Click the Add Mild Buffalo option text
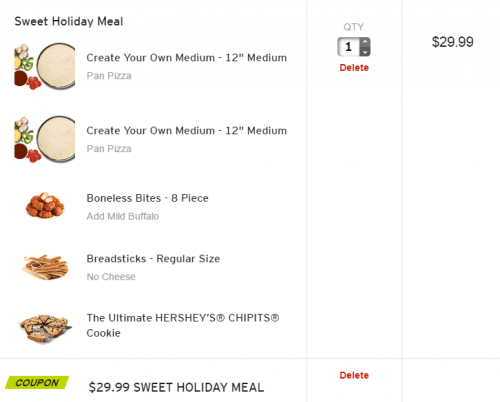 [x=123, y=216]
